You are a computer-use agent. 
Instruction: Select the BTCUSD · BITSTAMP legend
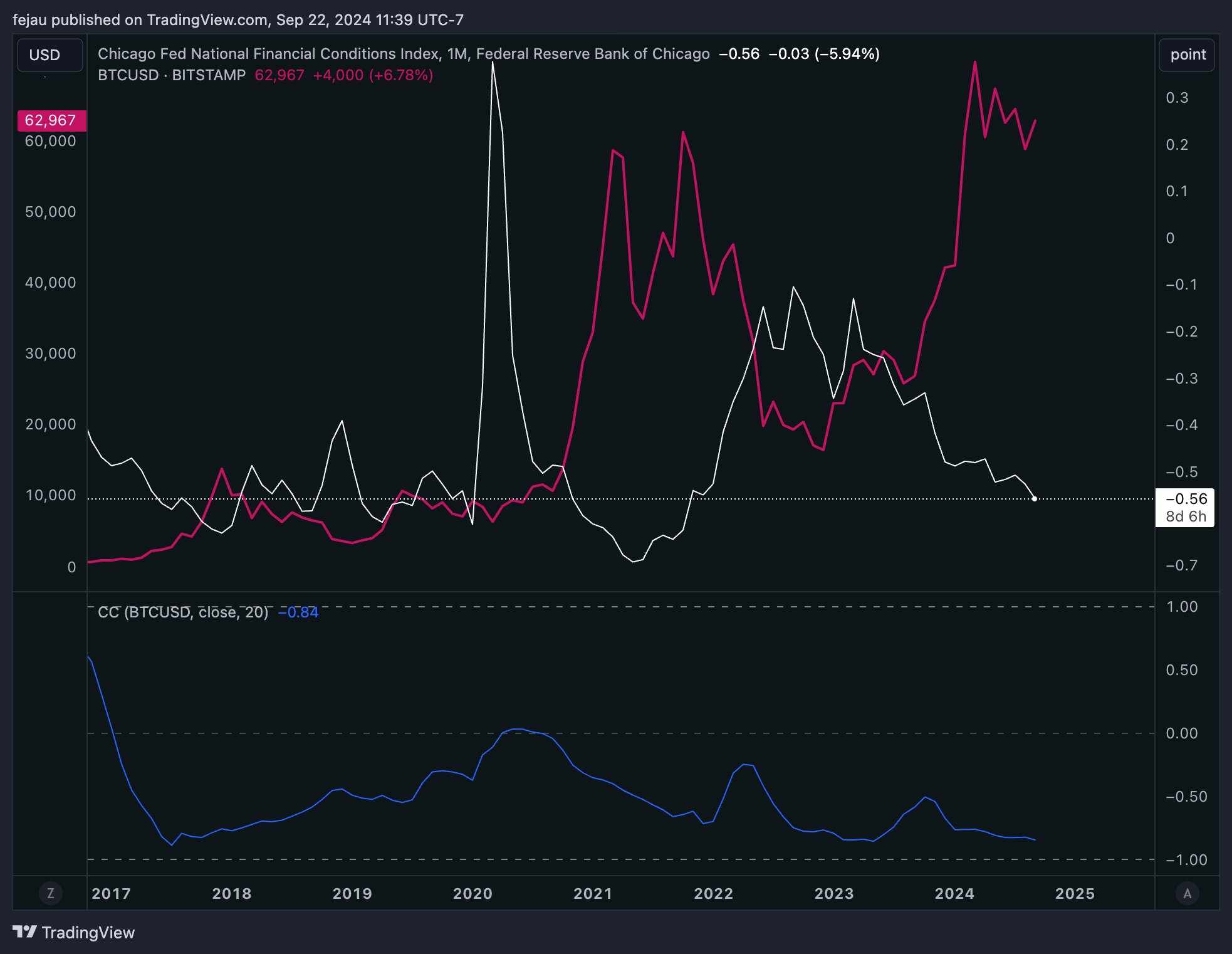(x=172, y=75)
